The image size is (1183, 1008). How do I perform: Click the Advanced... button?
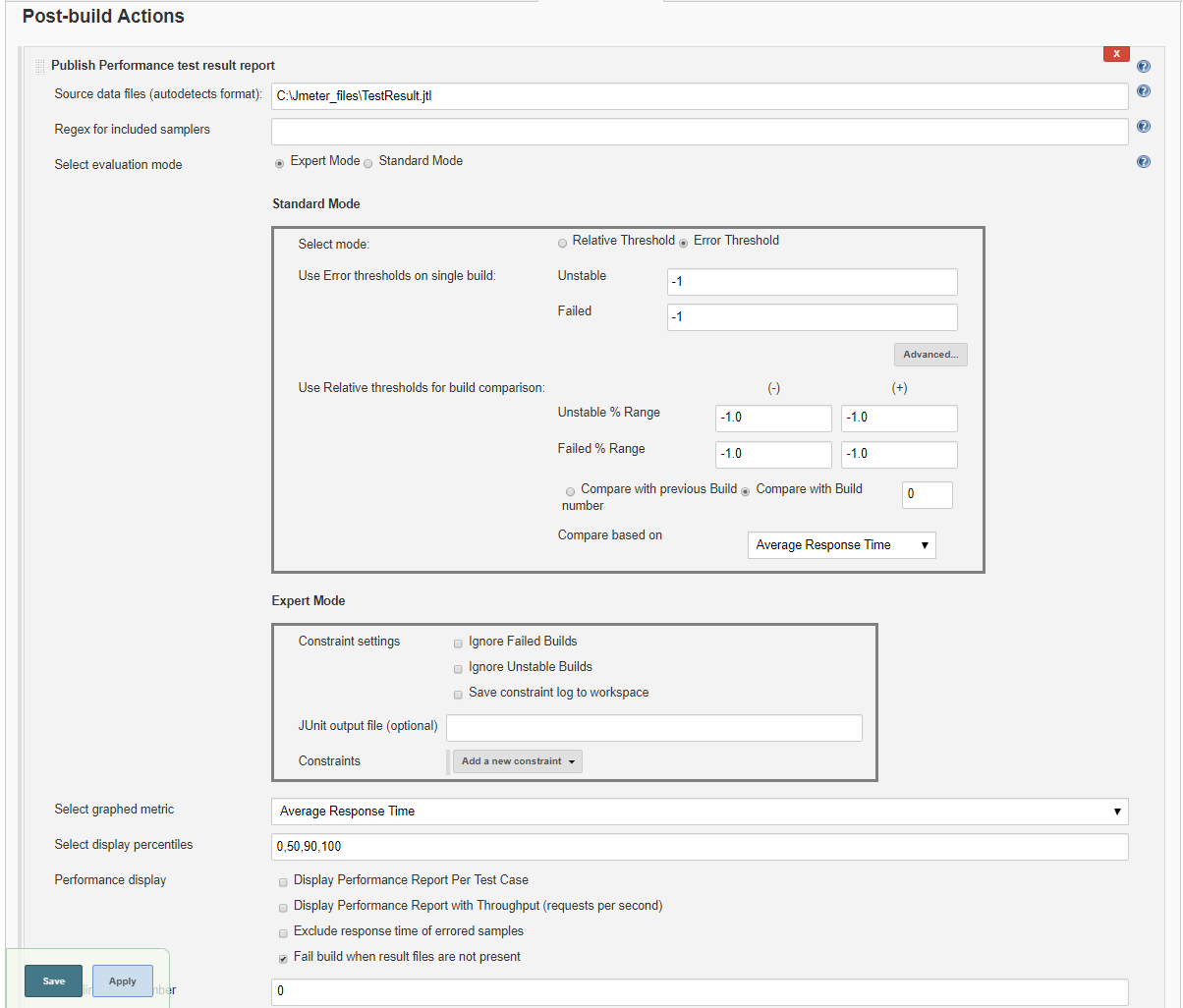click(x=930, y=355)
